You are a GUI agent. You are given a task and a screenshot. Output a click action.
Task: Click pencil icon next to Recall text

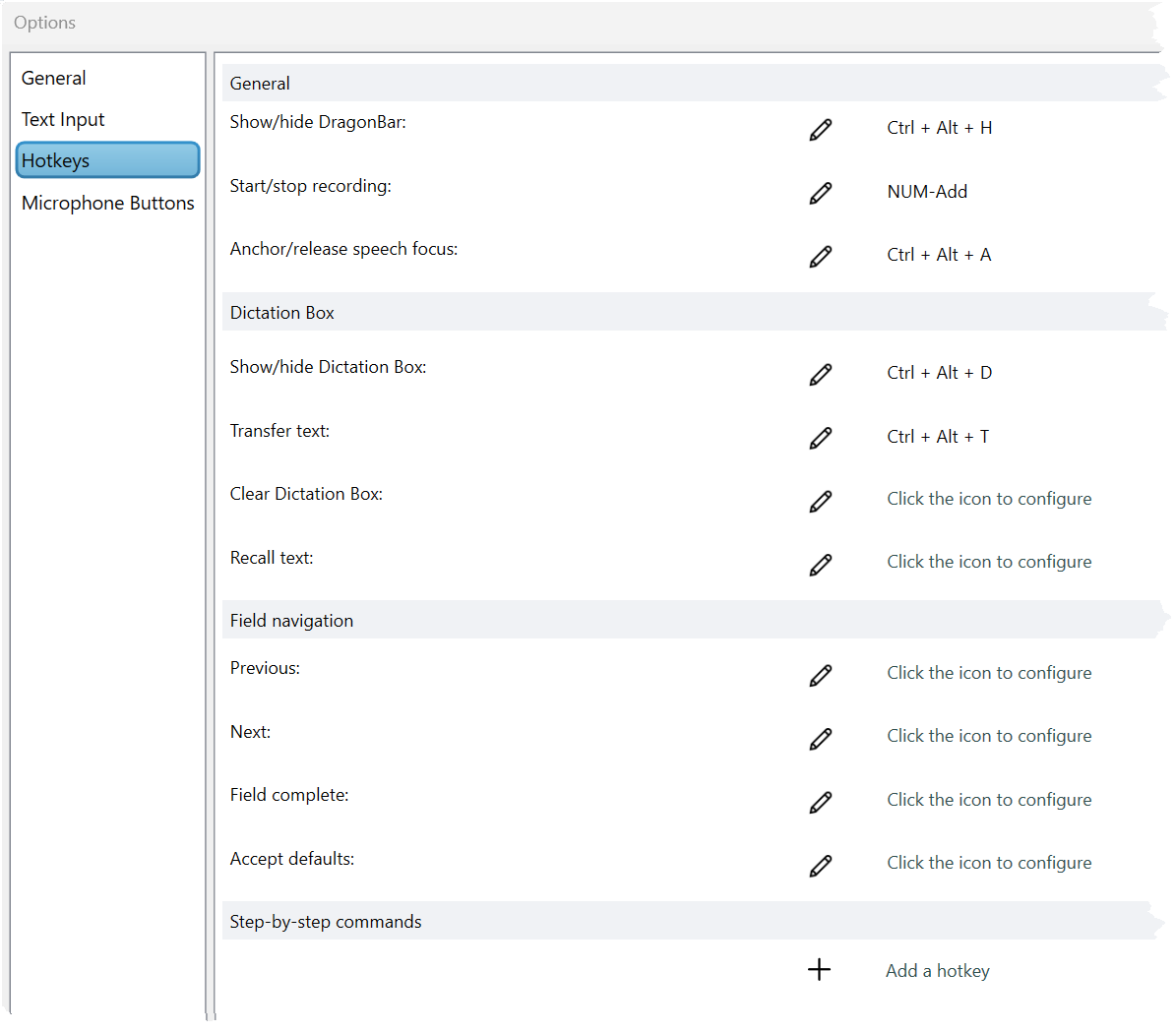click(x=820, y=564)
